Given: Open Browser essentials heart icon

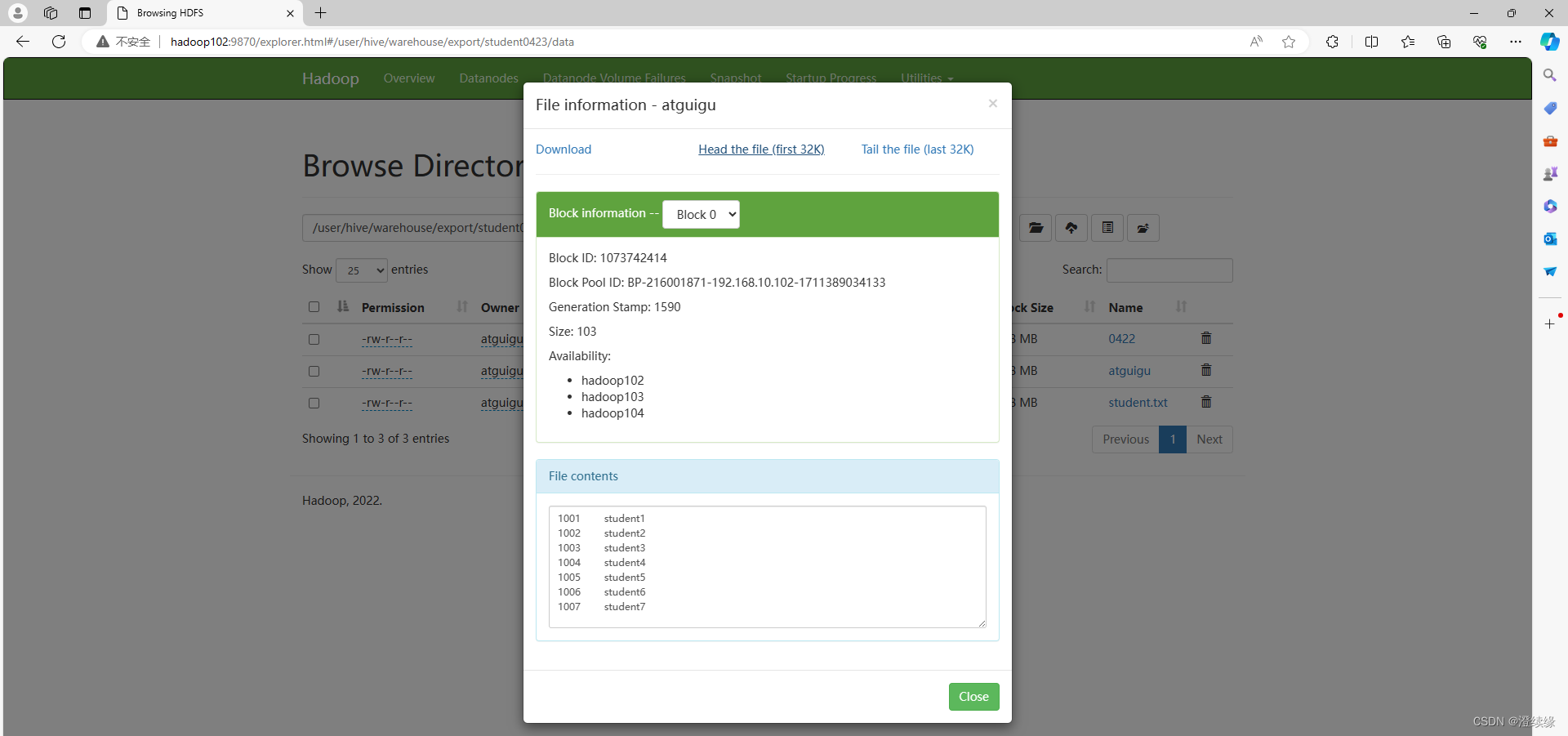Looking at the screenshot, I should coord(1480,42).
